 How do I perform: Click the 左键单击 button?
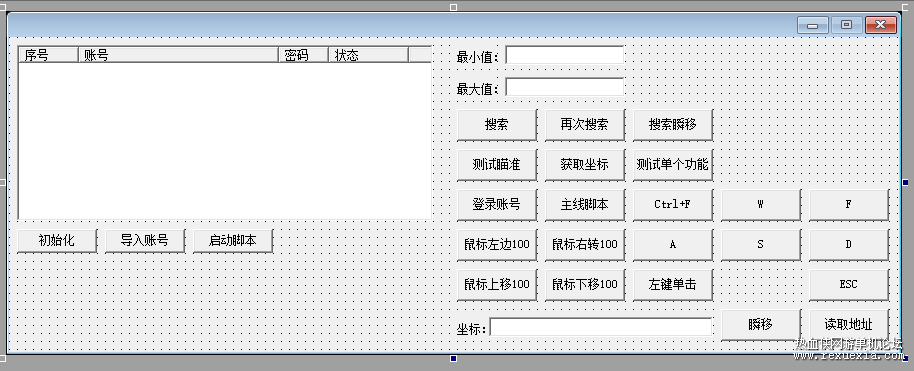(x=673, y=285)
